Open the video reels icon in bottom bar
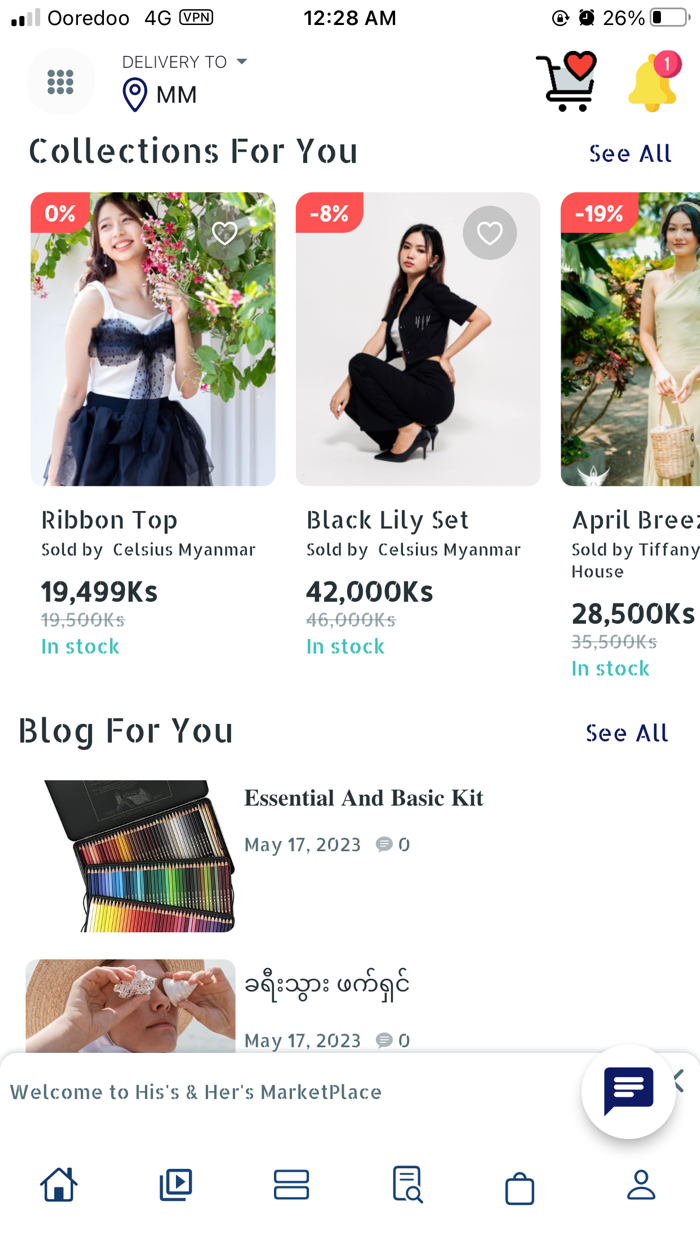Image resolution: width=700 pixels, height=1244 pixels. [175, 1185]
